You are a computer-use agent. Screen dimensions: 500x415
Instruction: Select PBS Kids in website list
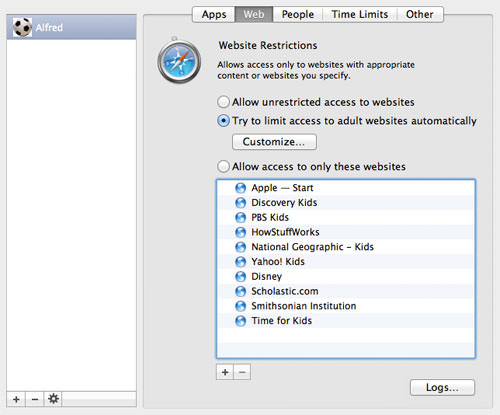(346, 217)
